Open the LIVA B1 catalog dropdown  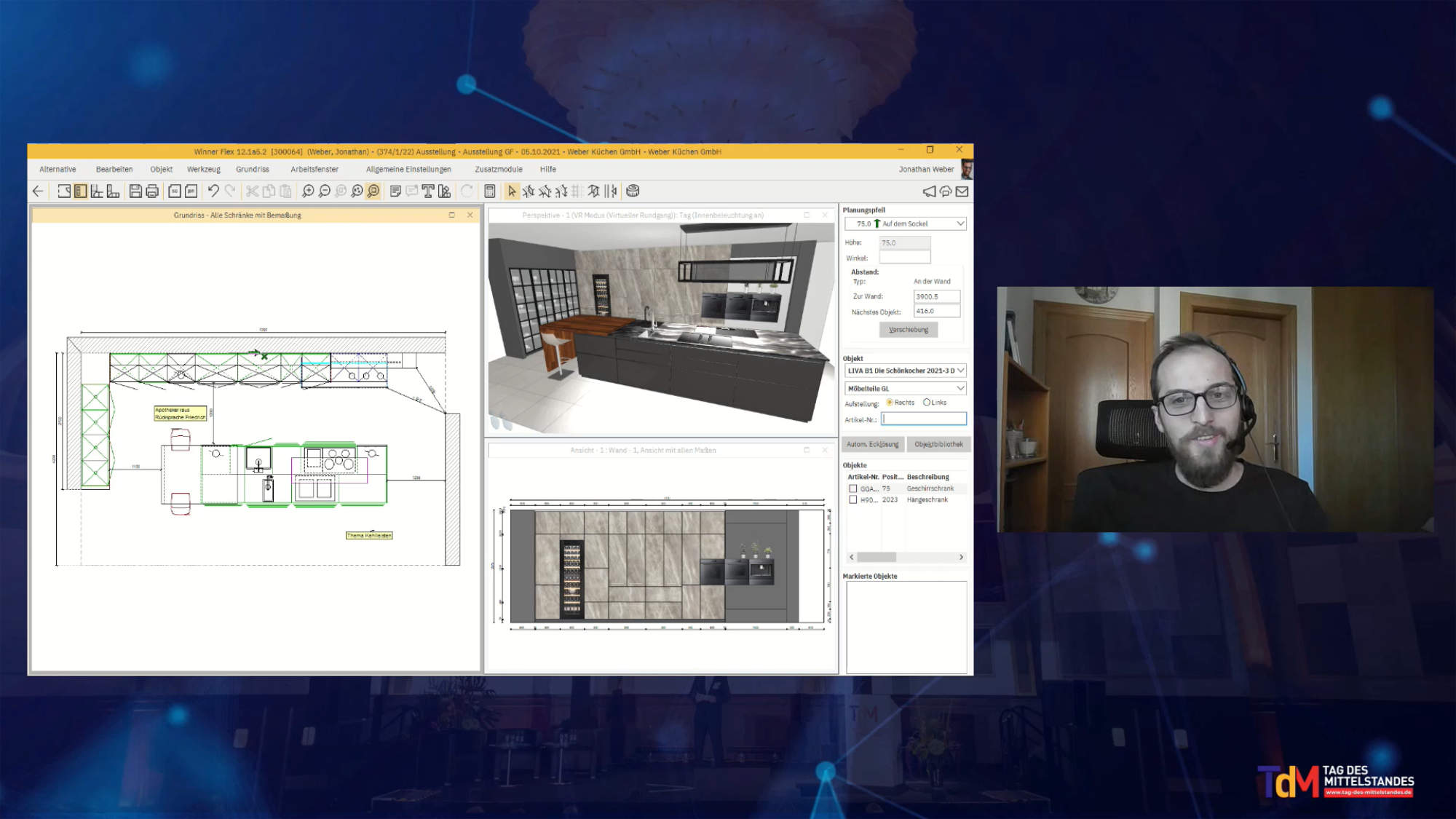pos(960,371)
